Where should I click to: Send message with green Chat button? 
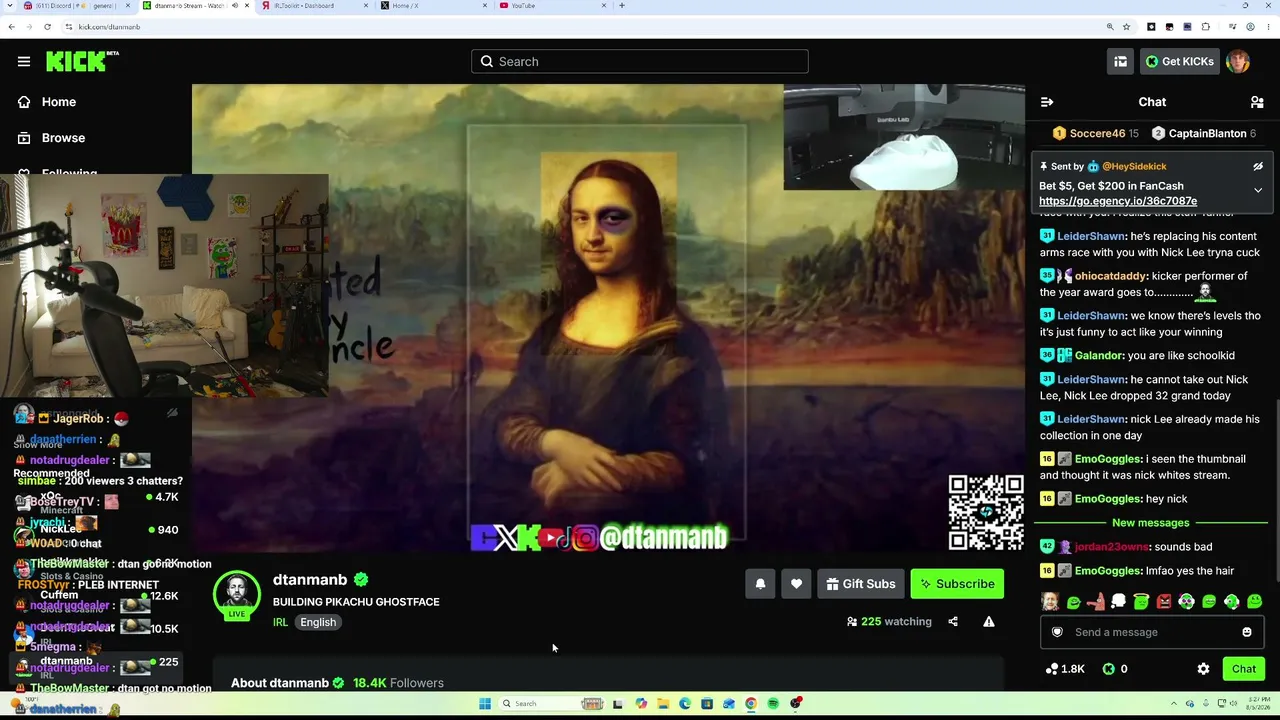coord(1244,669)
